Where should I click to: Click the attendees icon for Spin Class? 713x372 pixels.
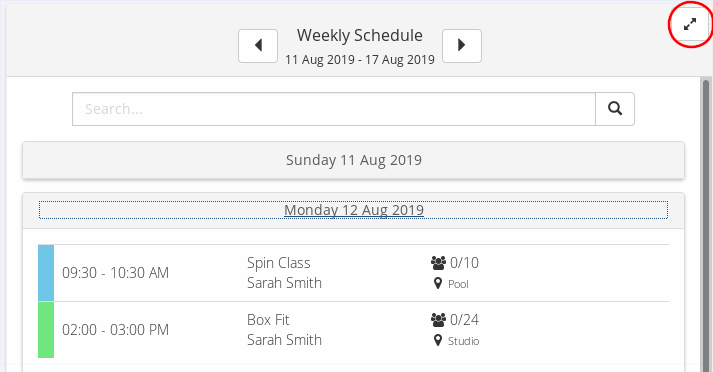(x=438, y=262)
